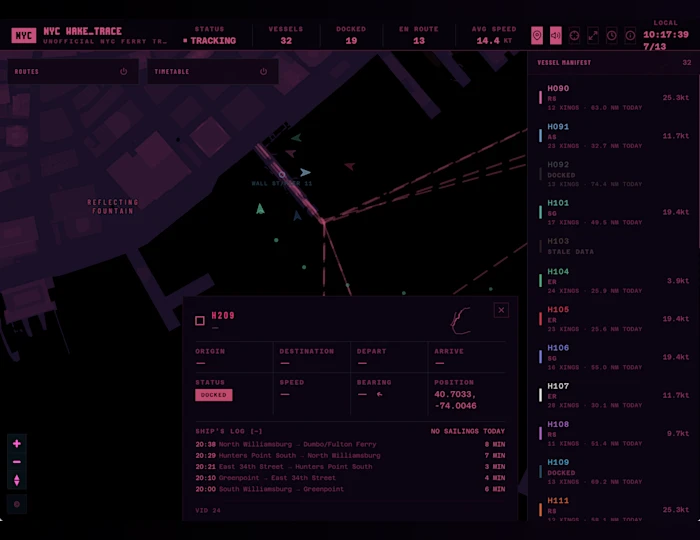This screenshot has height=540, width=700.
Task: Open the clock time icon
Action: click(x=612, y=35)
